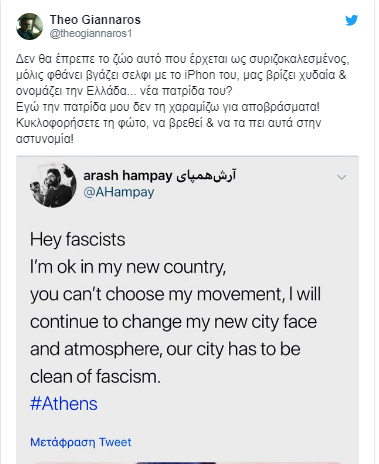Click the 'continue to change my new city face' line
The width and height of the screenshot is (379, 464).
click(x=173, y=322)
